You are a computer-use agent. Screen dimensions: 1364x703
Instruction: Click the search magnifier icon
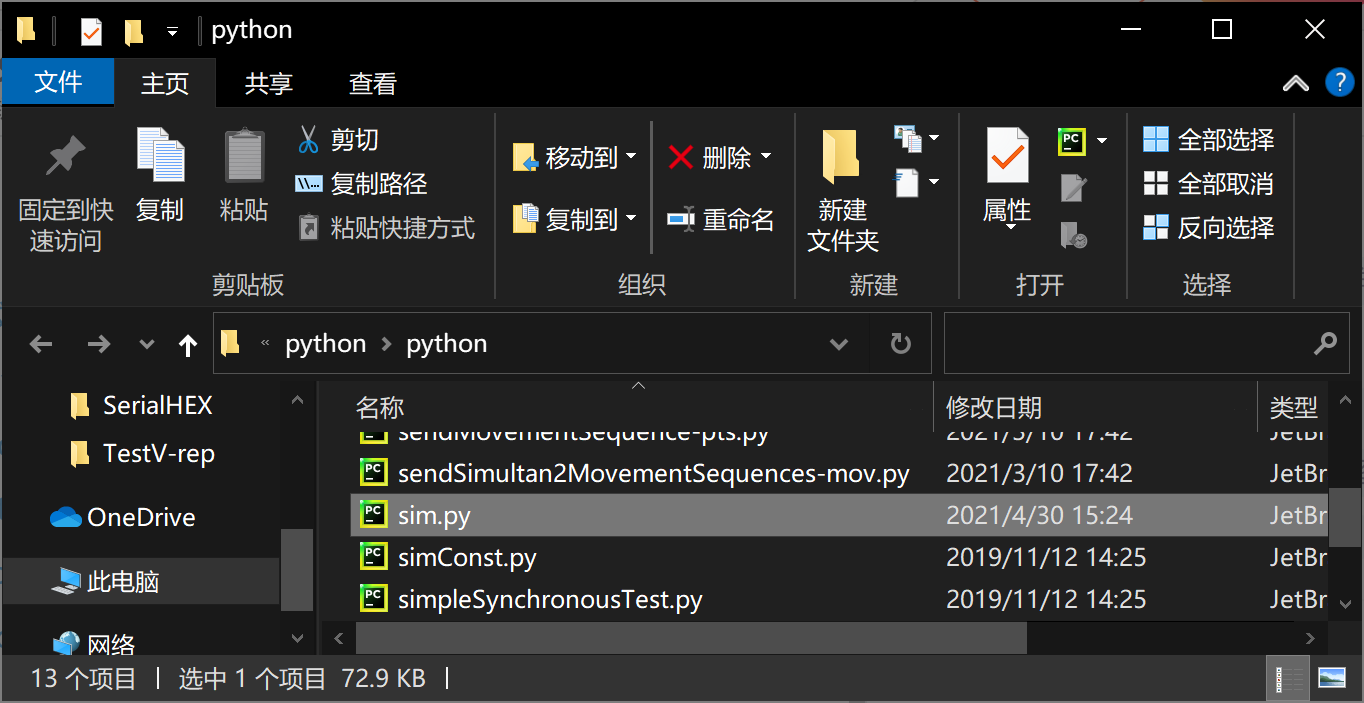[1325, 344]
